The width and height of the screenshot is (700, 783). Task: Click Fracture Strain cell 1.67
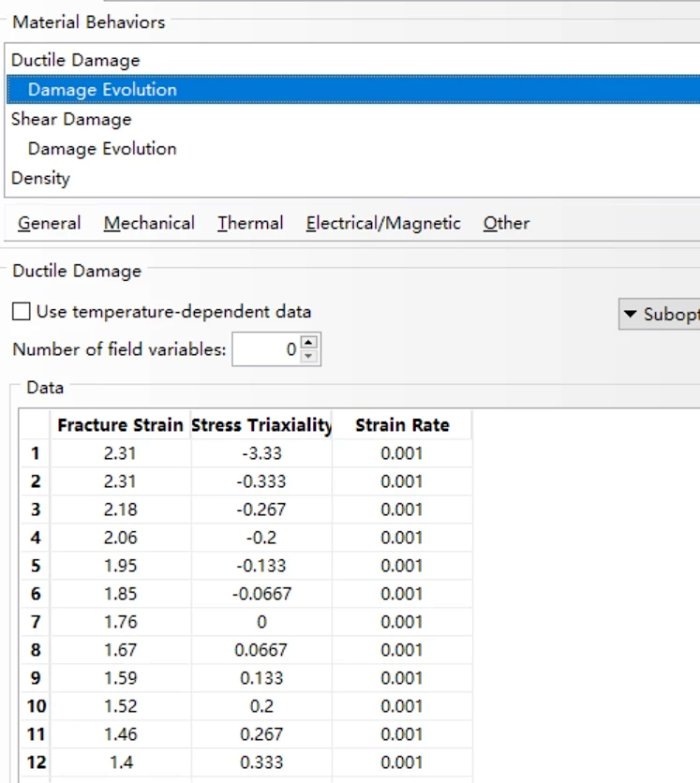pyautogui.click(x=120, y=650)
